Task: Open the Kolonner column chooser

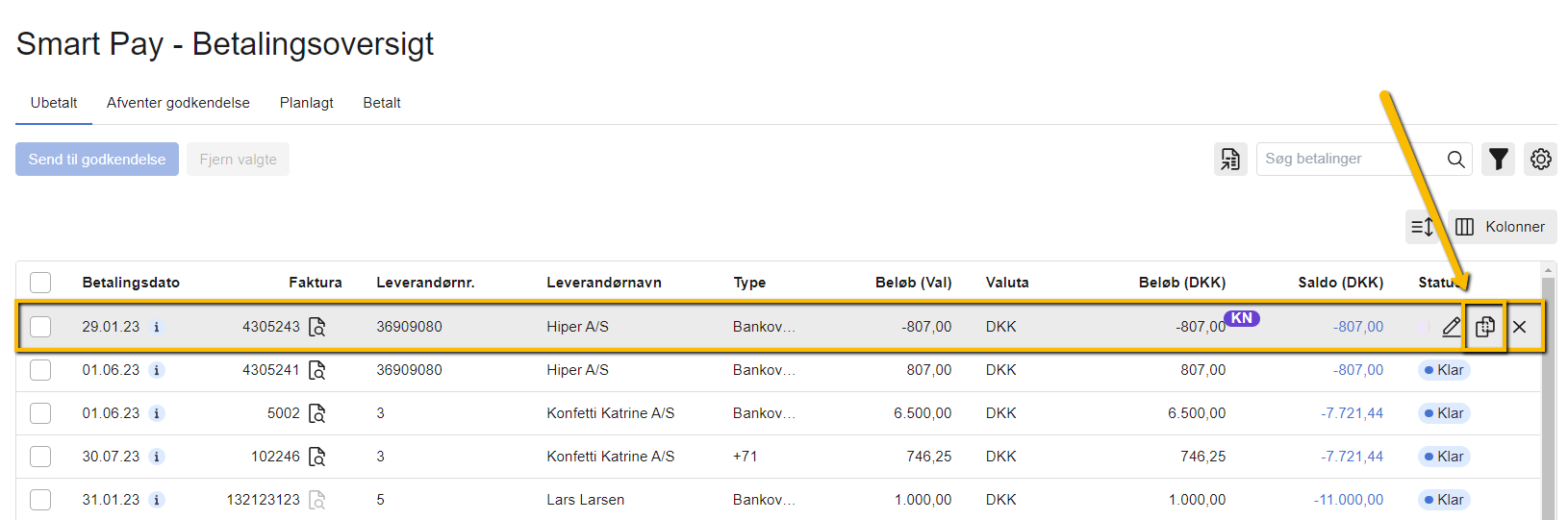Action: coord(1502,227)
